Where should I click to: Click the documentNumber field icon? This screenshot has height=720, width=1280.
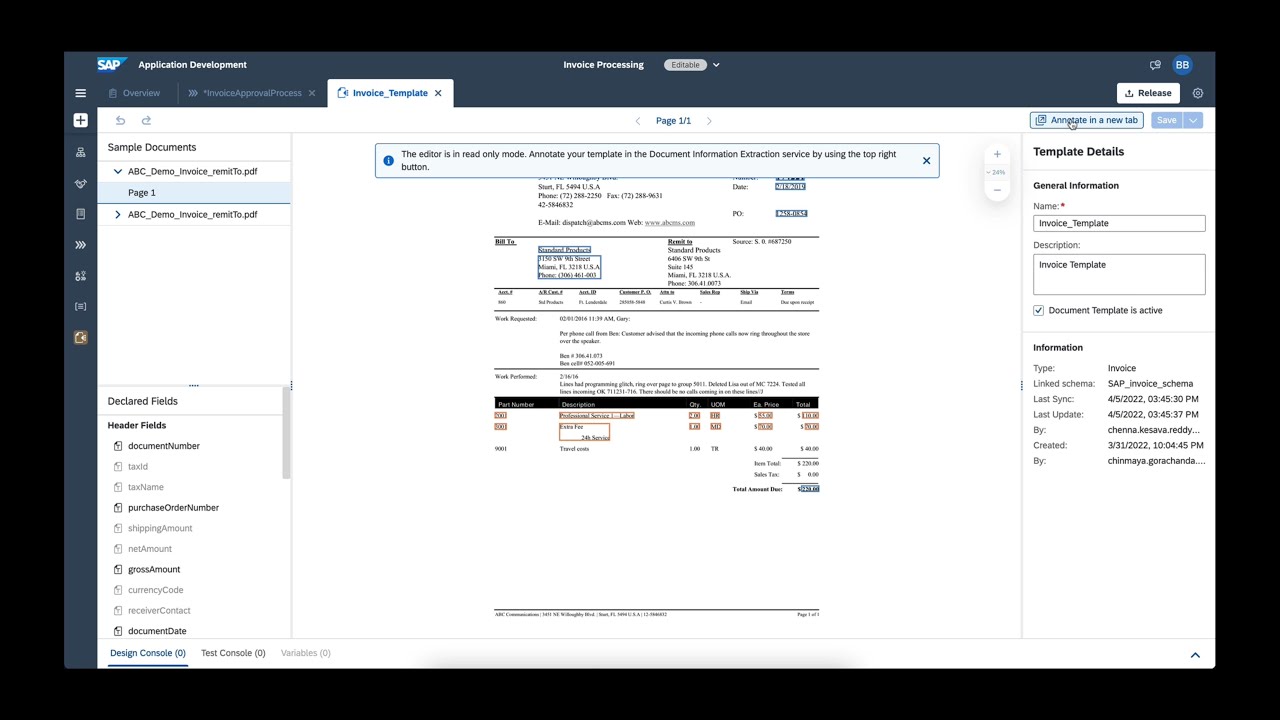pos(118,446)
